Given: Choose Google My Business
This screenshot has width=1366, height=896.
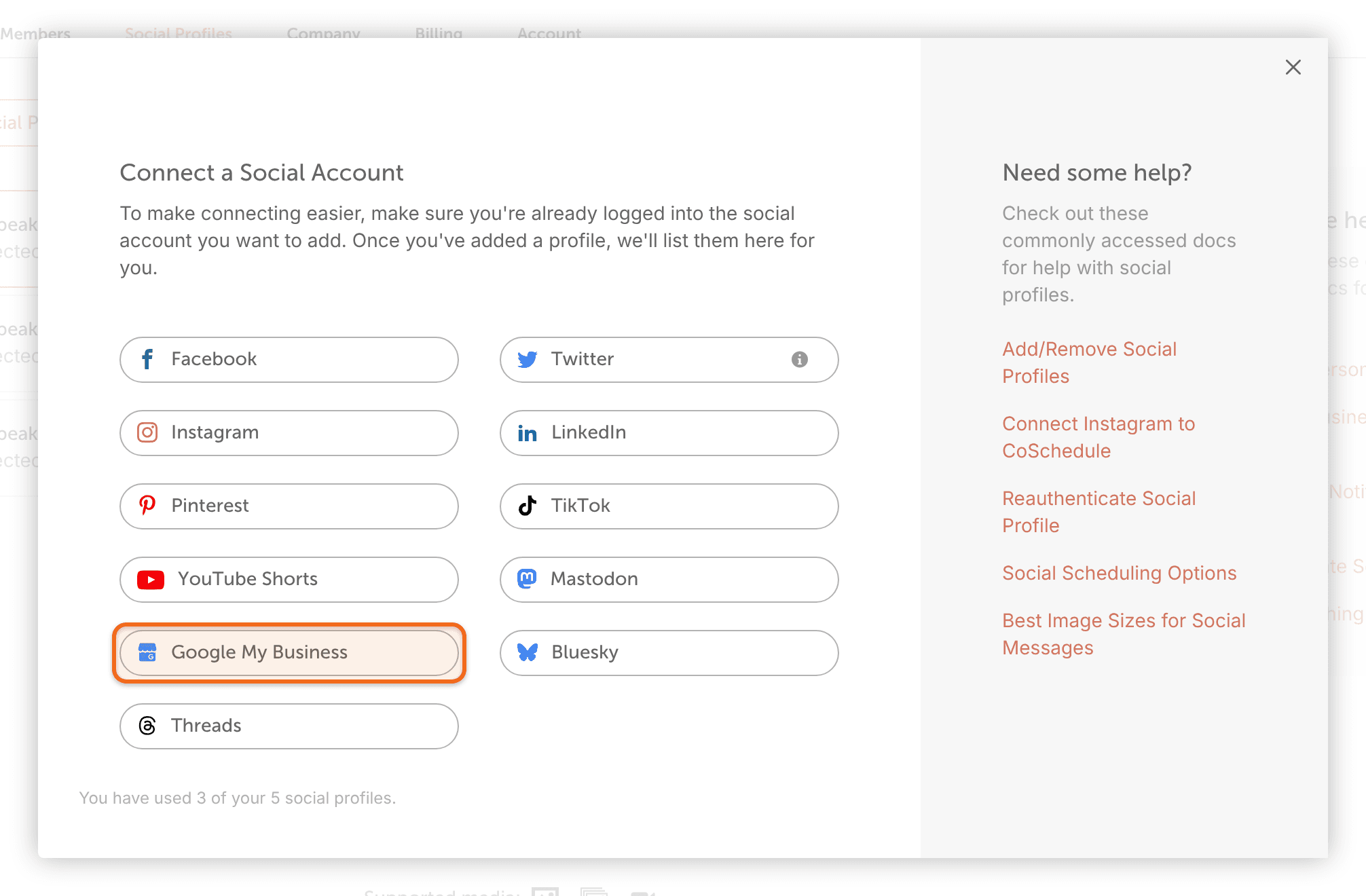Looking at the screenshot, I should [x=289, y=653].
